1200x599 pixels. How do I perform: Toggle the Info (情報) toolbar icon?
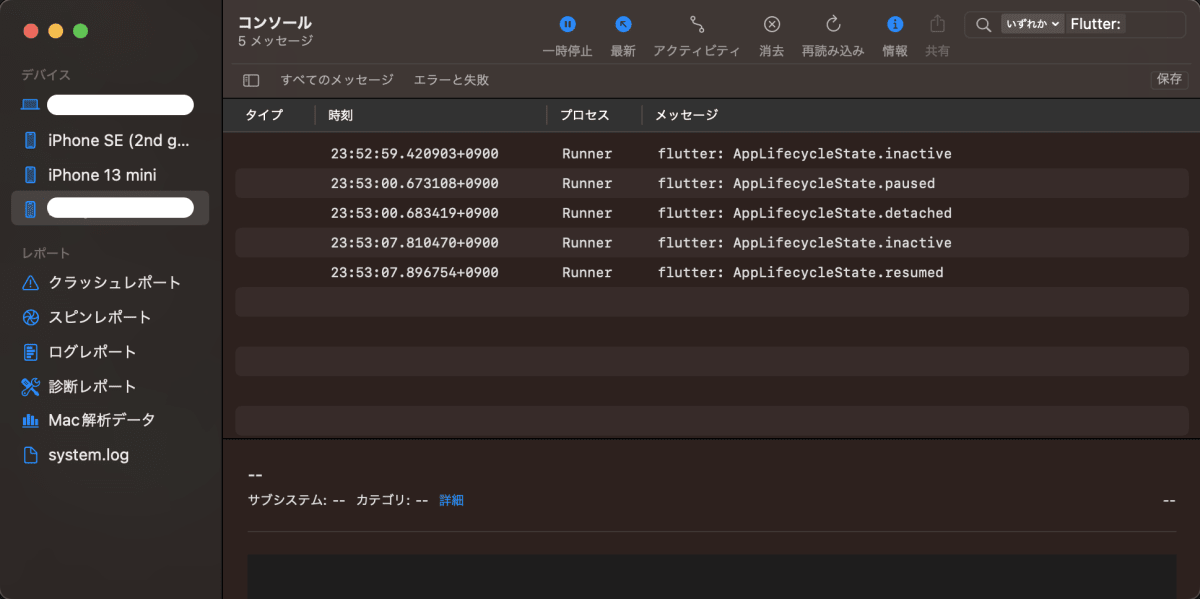point(895,24)
